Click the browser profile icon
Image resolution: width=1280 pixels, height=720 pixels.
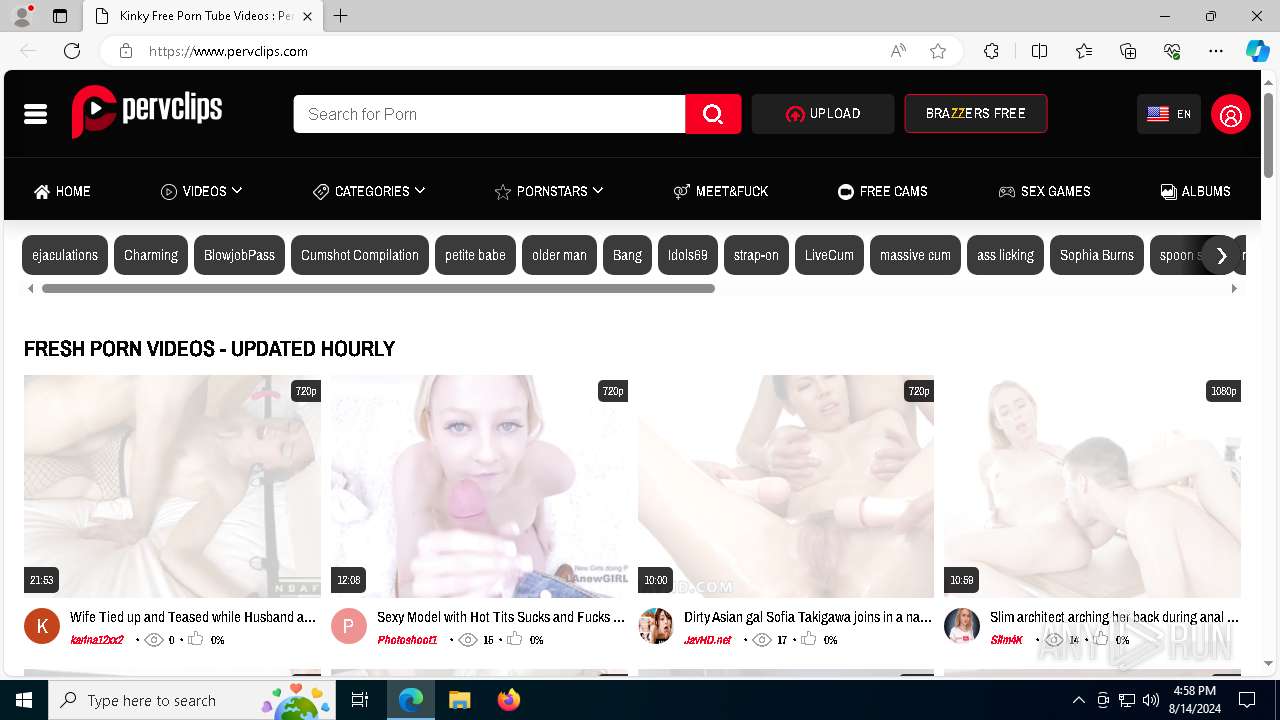click(22, 16)
